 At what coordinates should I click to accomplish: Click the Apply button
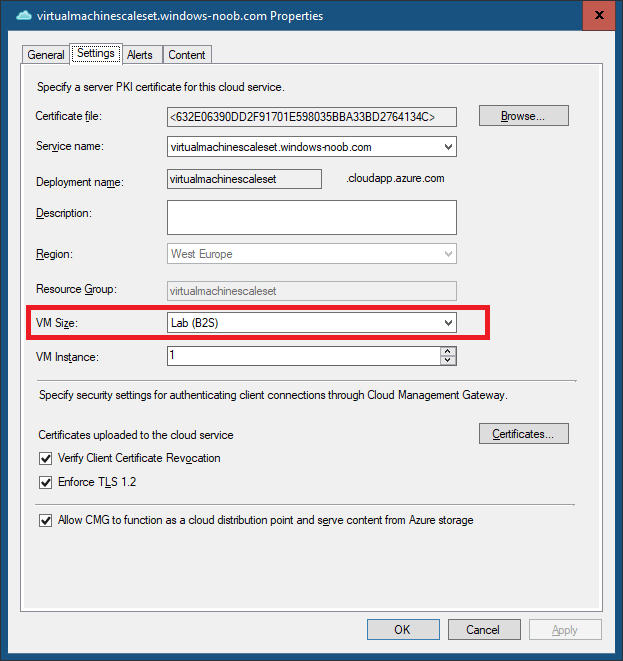(565, 629)
